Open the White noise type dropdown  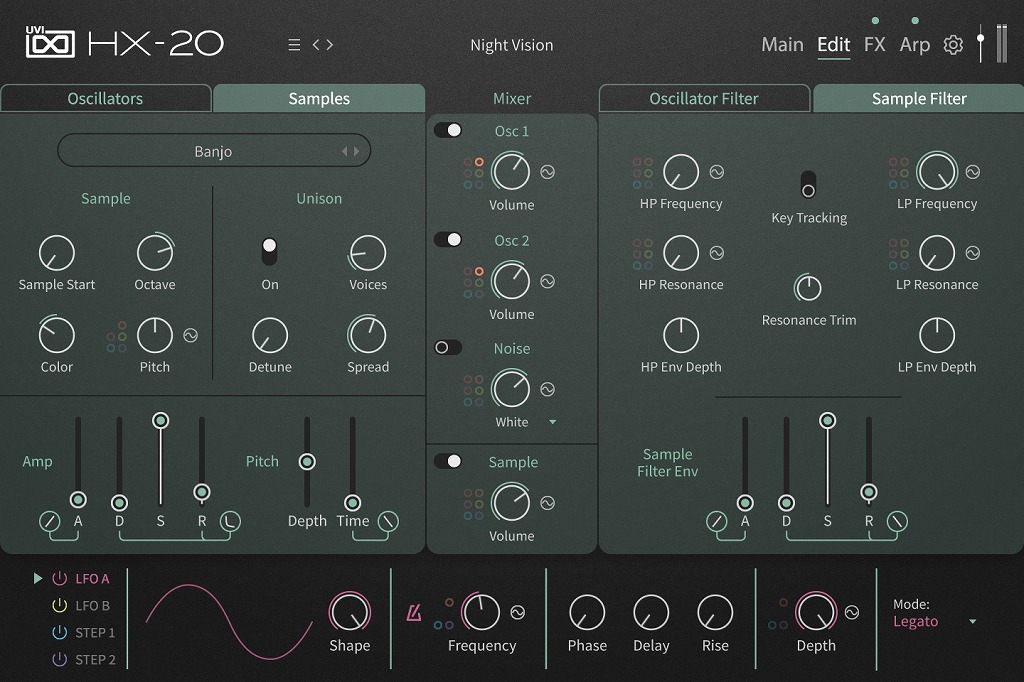[552, 423]
